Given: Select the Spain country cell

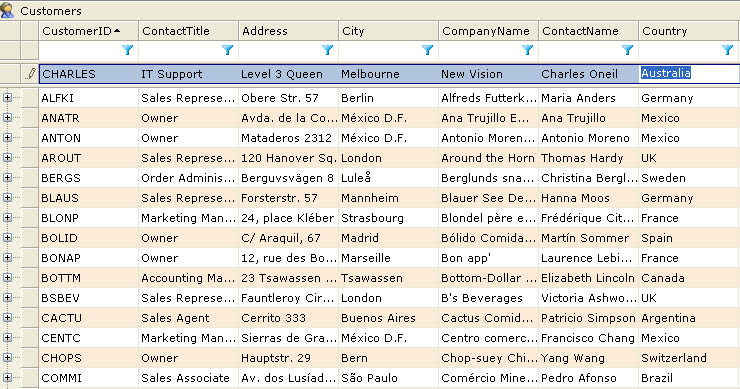Looking at the screenshot, I should pyautogui.click(x=689, y=237).
